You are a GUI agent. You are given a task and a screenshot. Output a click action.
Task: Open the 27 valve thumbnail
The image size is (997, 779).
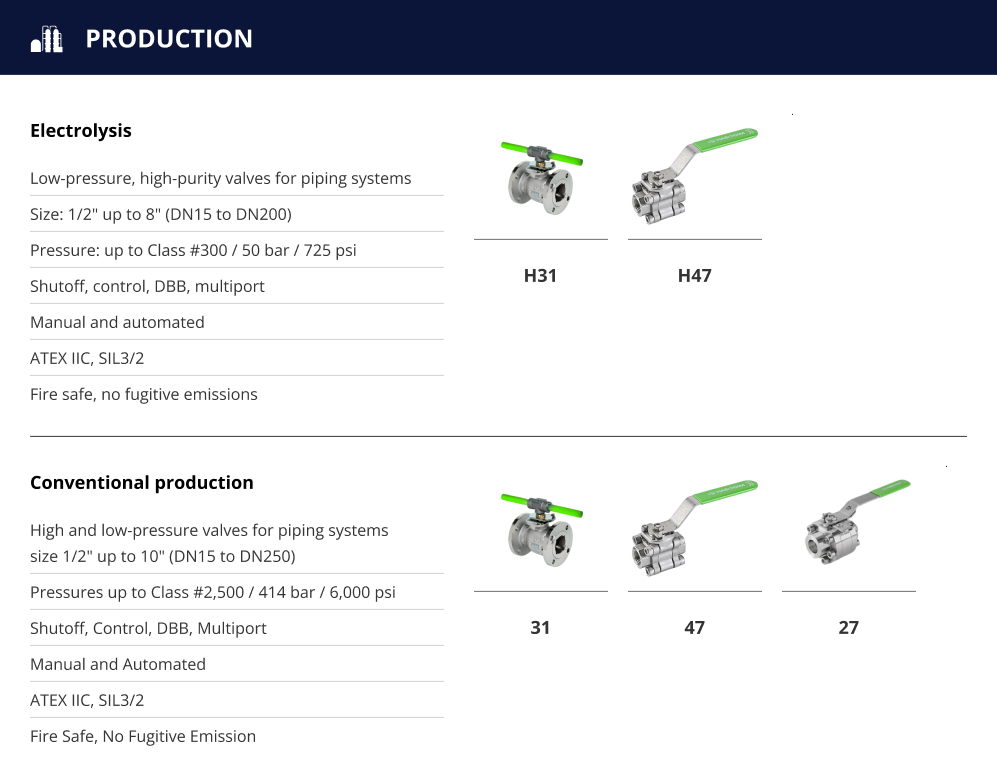[x=858, y=522]
